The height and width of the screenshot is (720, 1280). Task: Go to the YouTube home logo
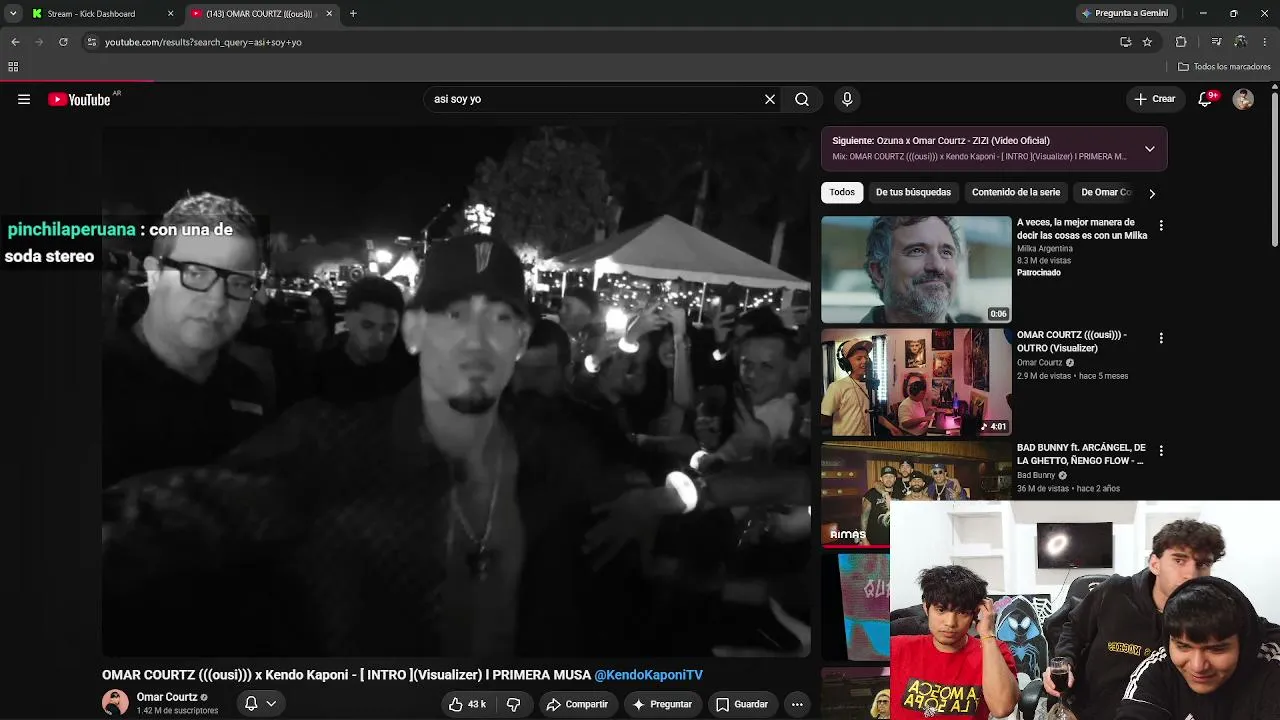tap(79, 99)
